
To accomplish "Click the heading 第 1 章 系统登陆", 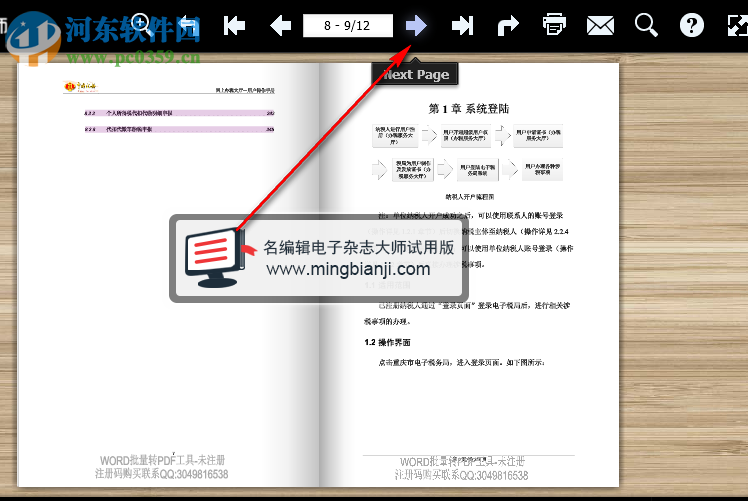I will click(468, 109).
